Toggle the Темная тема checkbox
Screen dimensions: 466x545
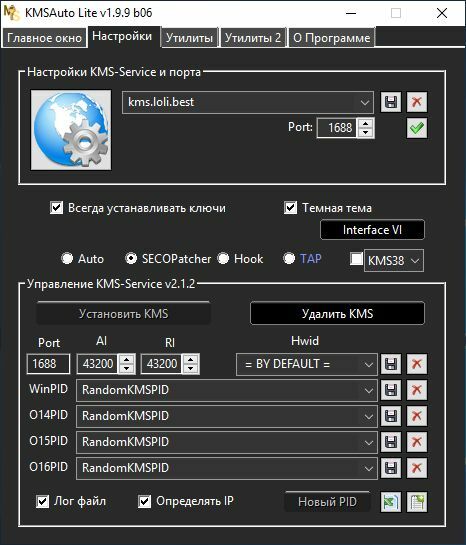[x=291, y=208]
